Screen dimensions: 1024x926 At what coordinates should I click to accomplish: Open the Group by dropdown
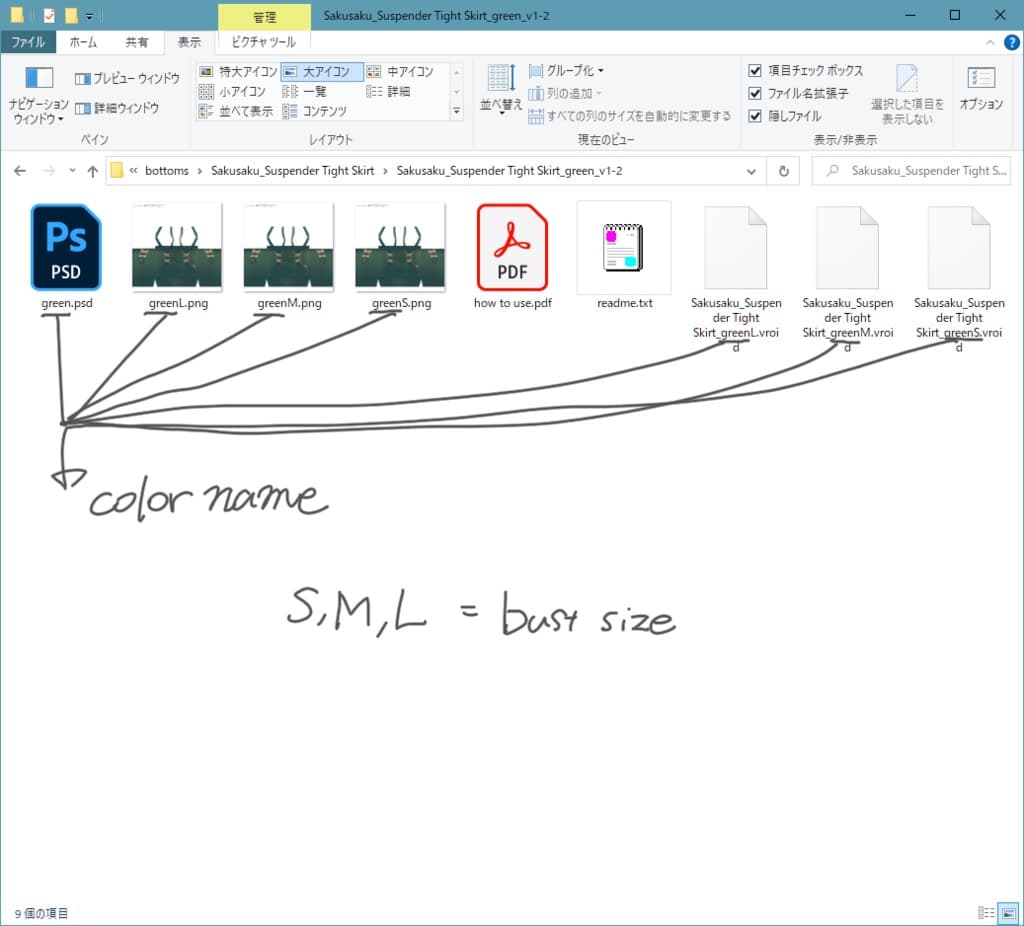(x=566, y=70)
